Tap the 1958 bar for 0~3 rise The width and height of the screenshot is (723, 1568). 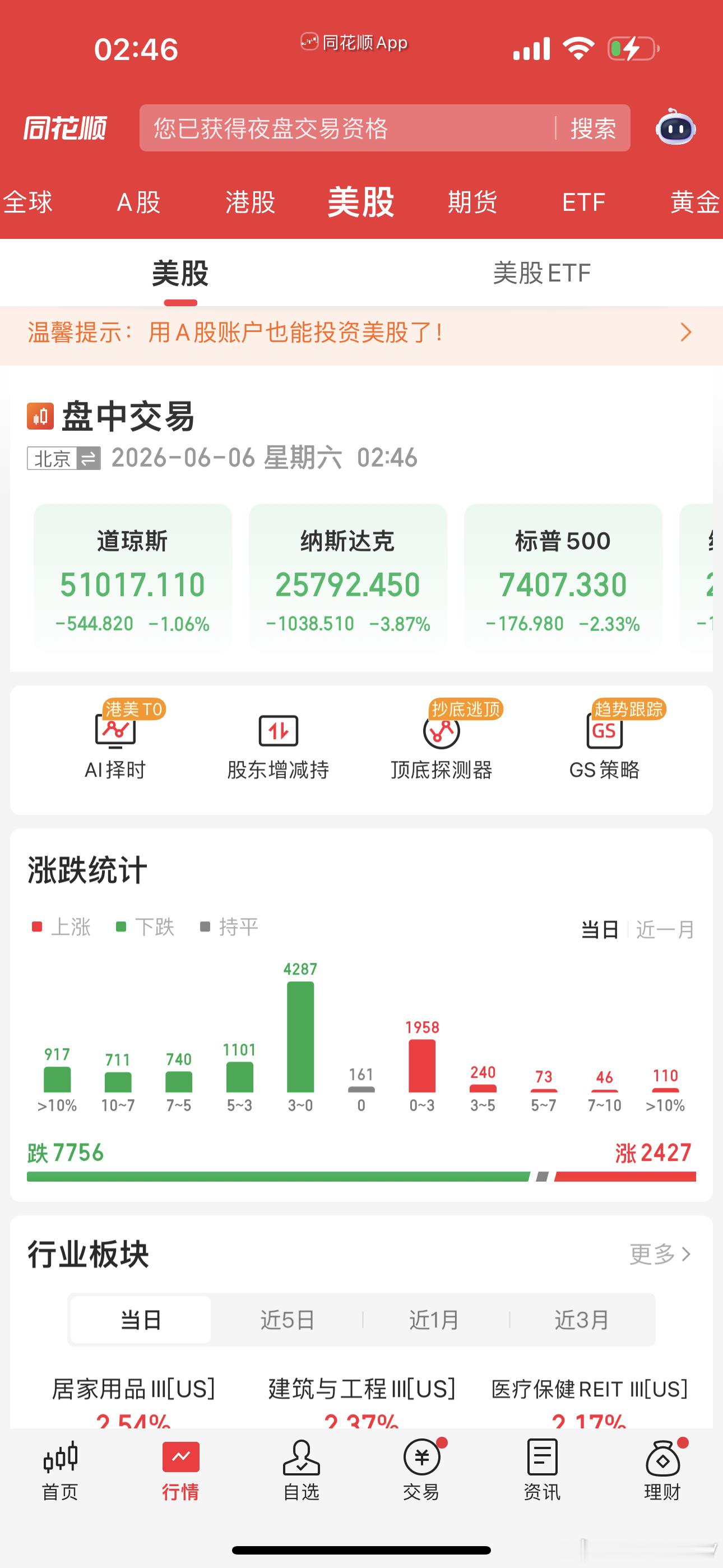click(423, 1066)
